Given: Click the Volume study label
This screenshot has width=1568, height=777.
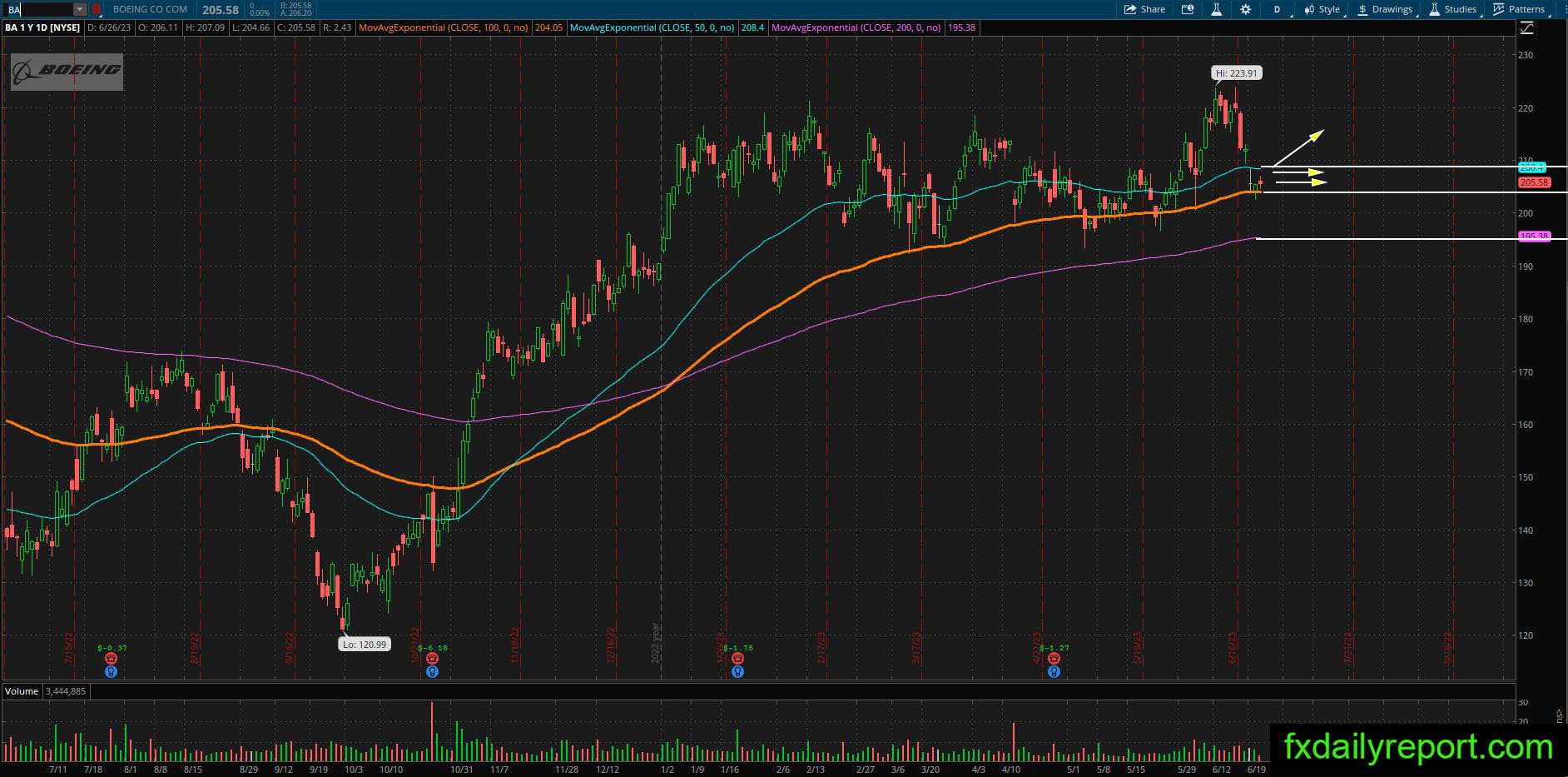Looking at the screenshot, I should 22,691.
